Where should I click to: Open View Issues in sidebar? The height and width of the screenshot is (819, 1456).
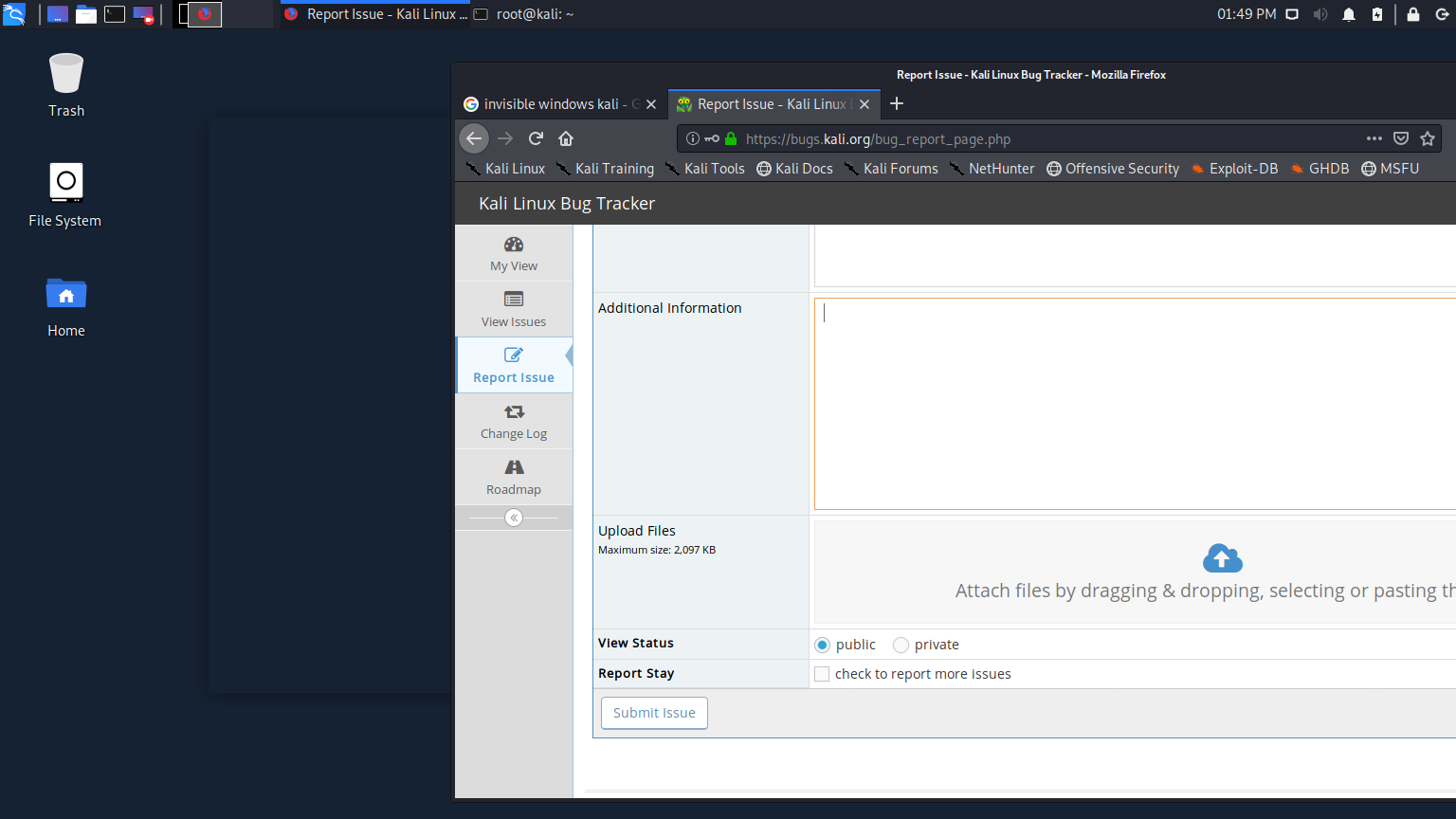click(x=514, y=309)
